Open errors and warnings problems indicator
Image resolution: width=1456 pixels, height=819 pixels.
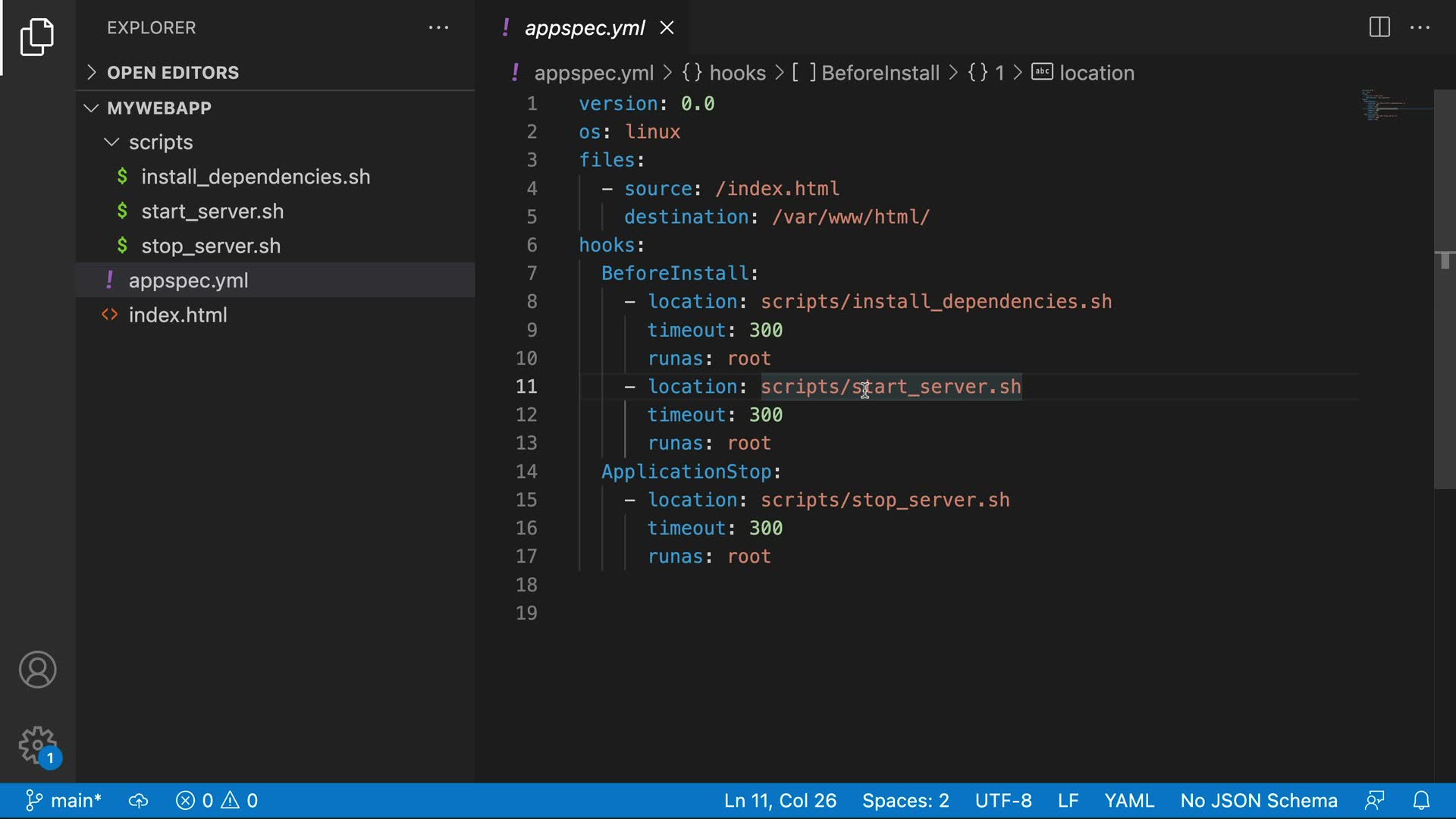click(217, 801)
